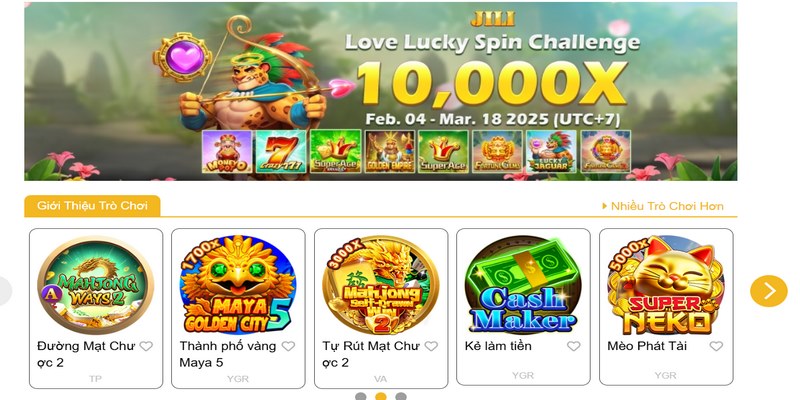
Task: Select the Lucky Jaguar banner thumbnail
Action: (x=552, y=152)
